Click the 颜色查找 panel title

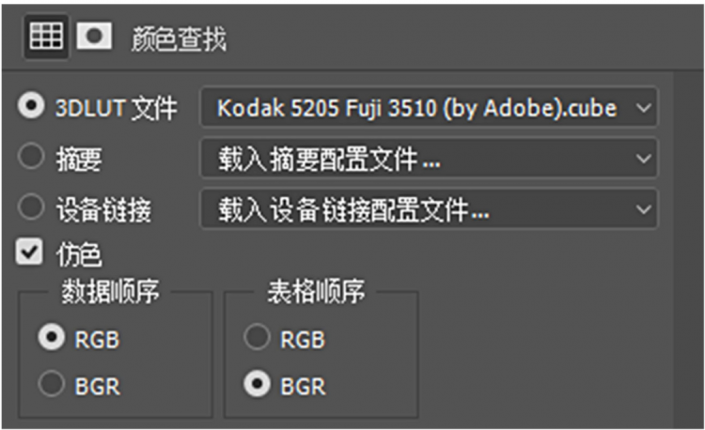tap(179, 39)
